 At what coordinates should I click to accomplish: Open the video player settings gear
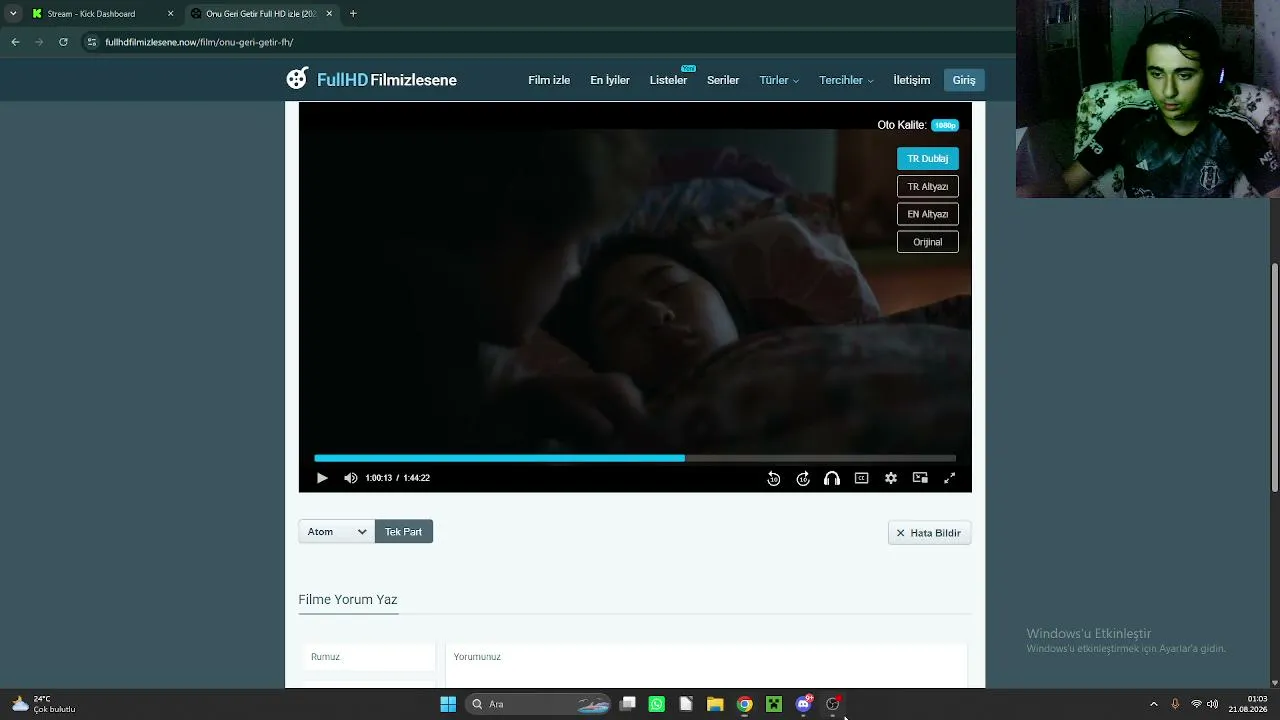click(890, 478)
